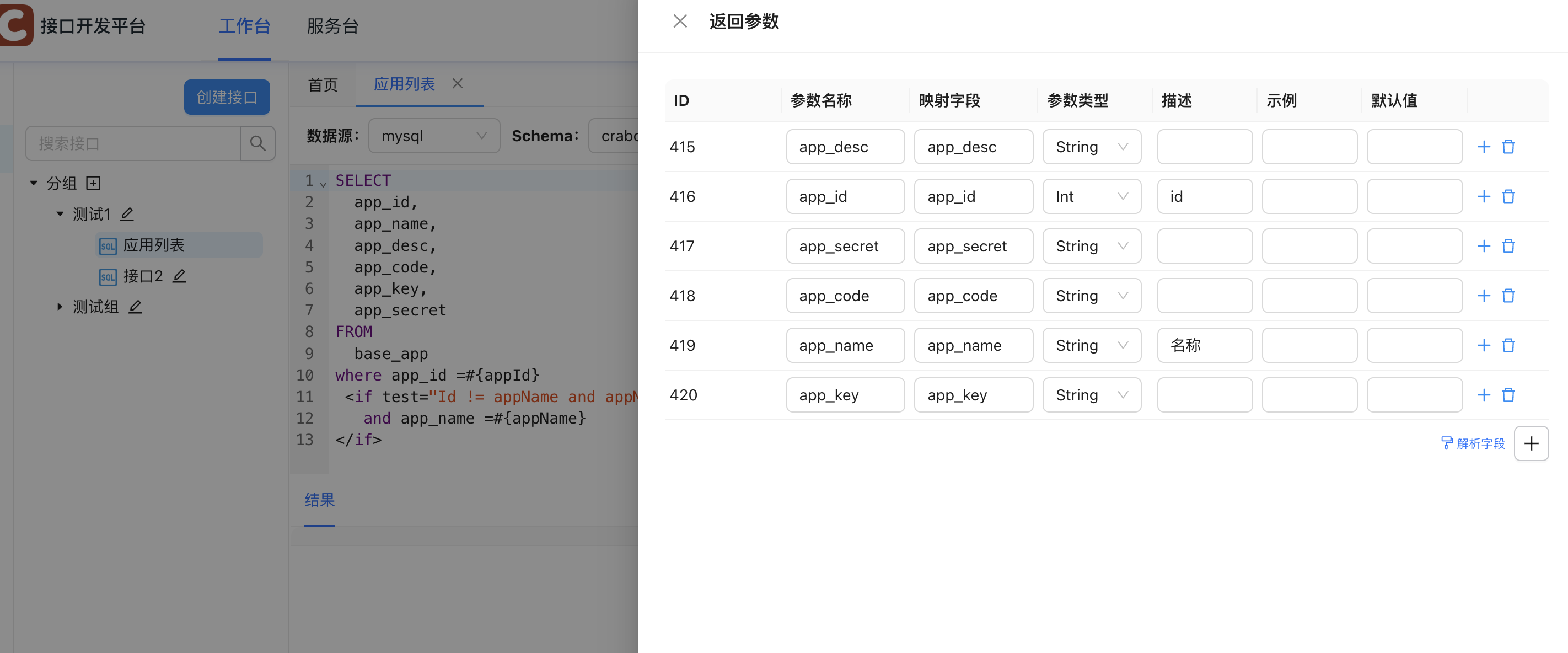Screen dimensions: 1568x653
Task: Click the 描述 field of app_id
Action: coord(1204,196)
